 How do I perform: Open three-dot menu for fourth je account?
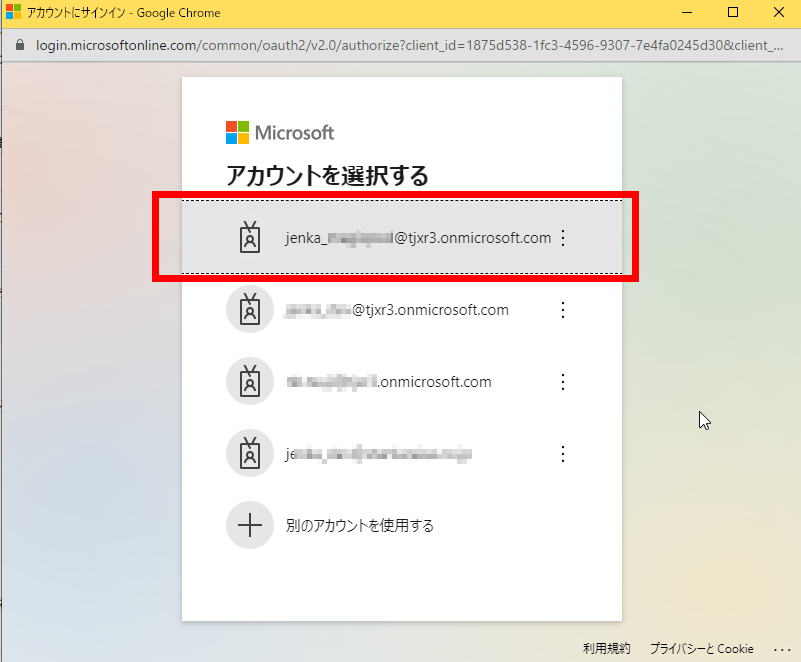562,454
